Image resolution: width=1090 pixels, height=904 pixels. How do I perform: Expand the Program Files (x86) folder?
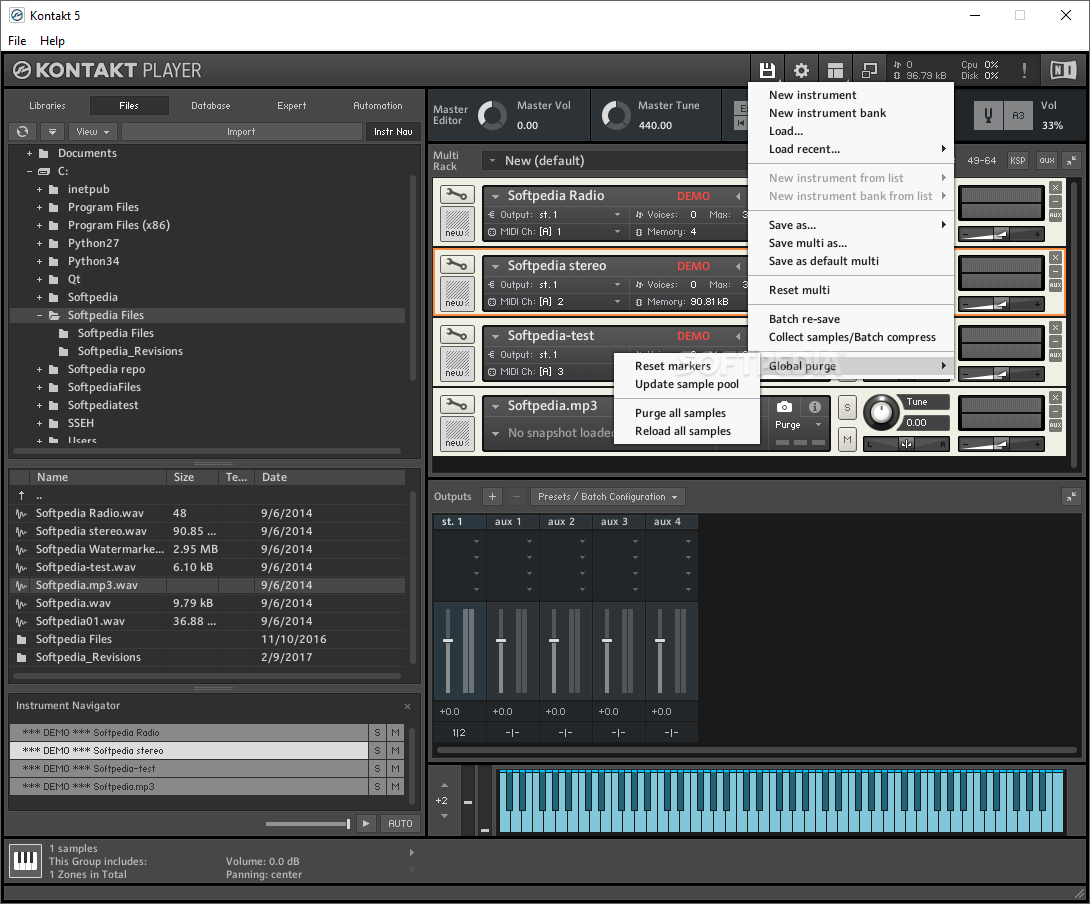coord(39,225)
